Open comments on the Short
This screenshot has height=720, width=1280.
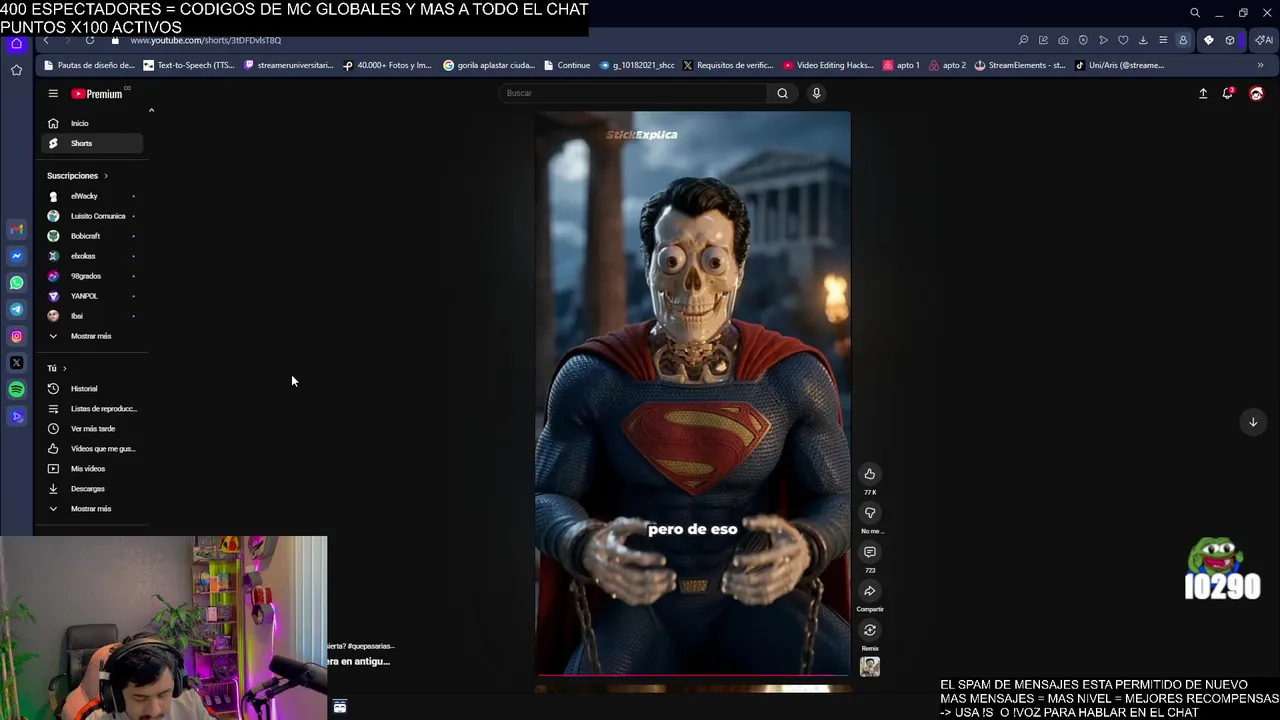click(x=870, y=552)
